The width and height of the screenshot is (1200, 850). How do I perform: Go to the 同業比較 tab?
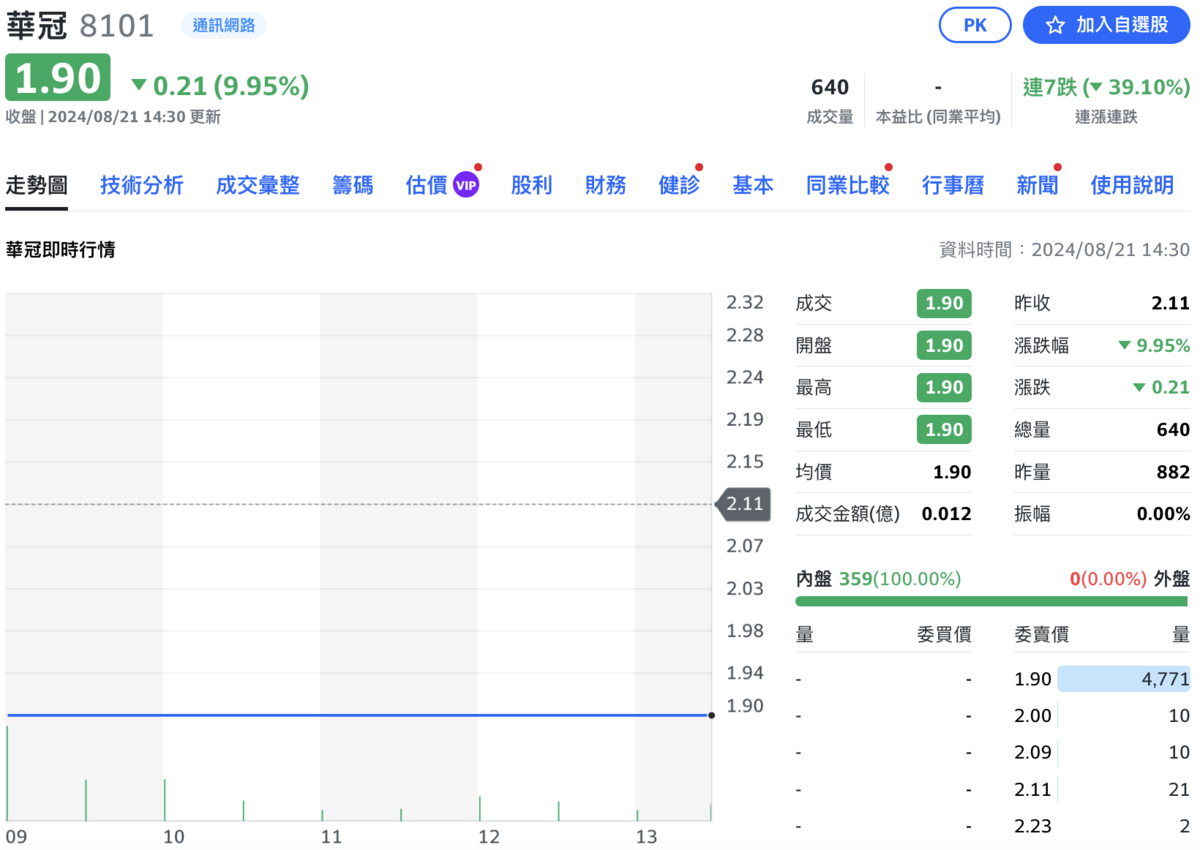(848, 185)
